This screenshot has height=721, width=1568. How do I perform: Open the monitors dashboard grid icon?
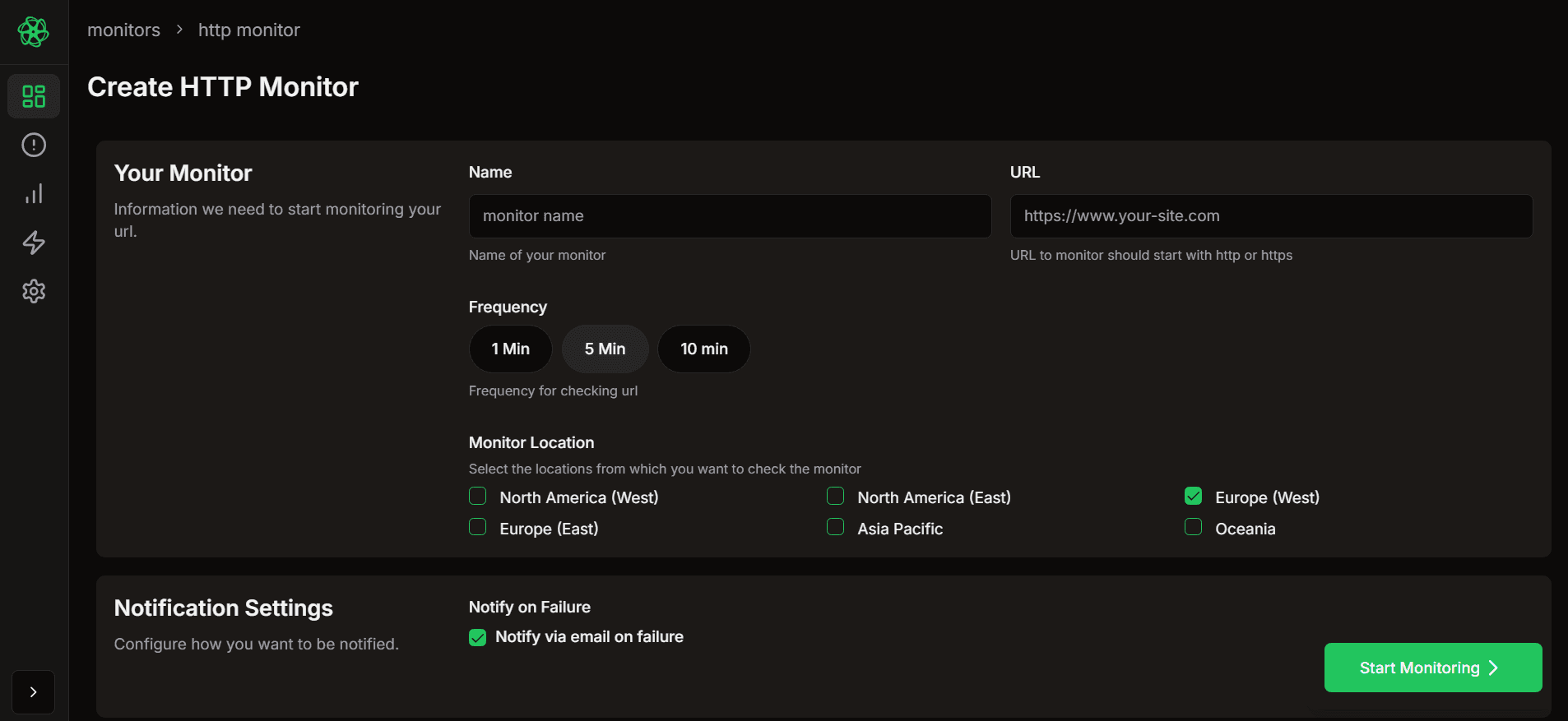tap(34, 96)
